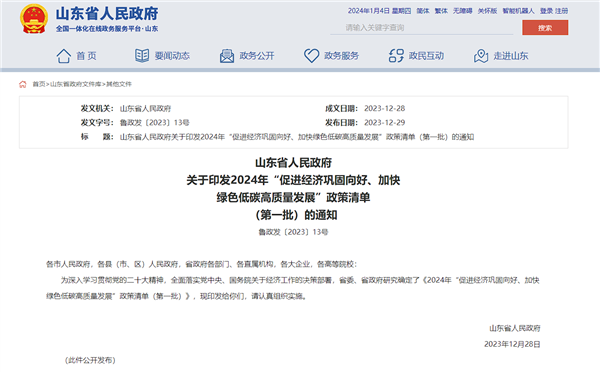Click the red breadcrumb home icon
600x372 pixels.
click(23, 84)
